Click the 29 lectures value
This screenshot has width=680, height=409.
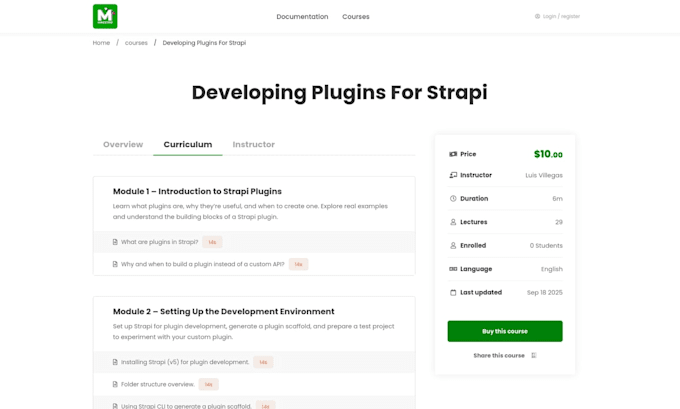pyautogui.click(x=559, y=222)
